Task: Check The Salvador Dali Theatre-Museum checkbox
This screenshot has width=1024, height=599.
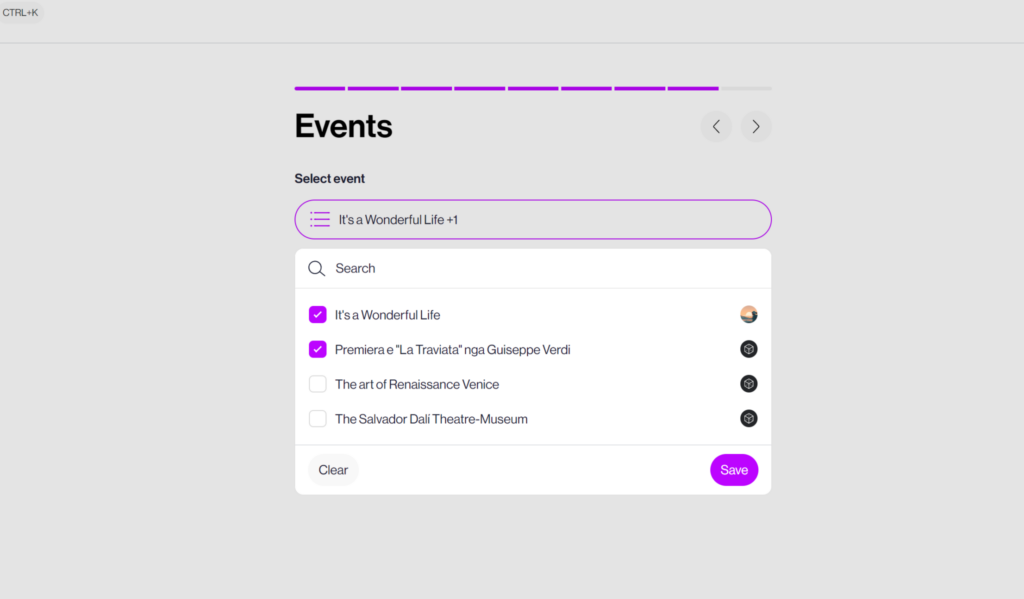Action: pyautogui.click(x=318, y=419)
